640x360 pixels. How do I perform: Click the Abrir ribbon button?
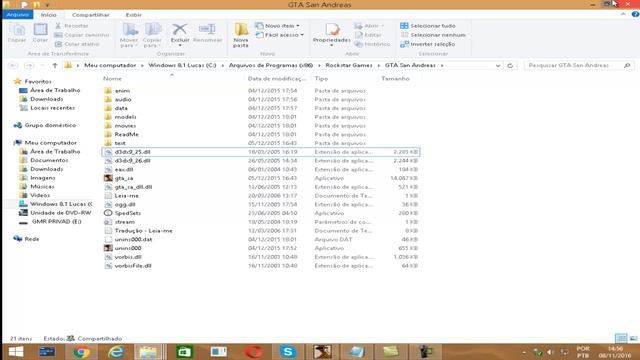[x=369, y=26]
